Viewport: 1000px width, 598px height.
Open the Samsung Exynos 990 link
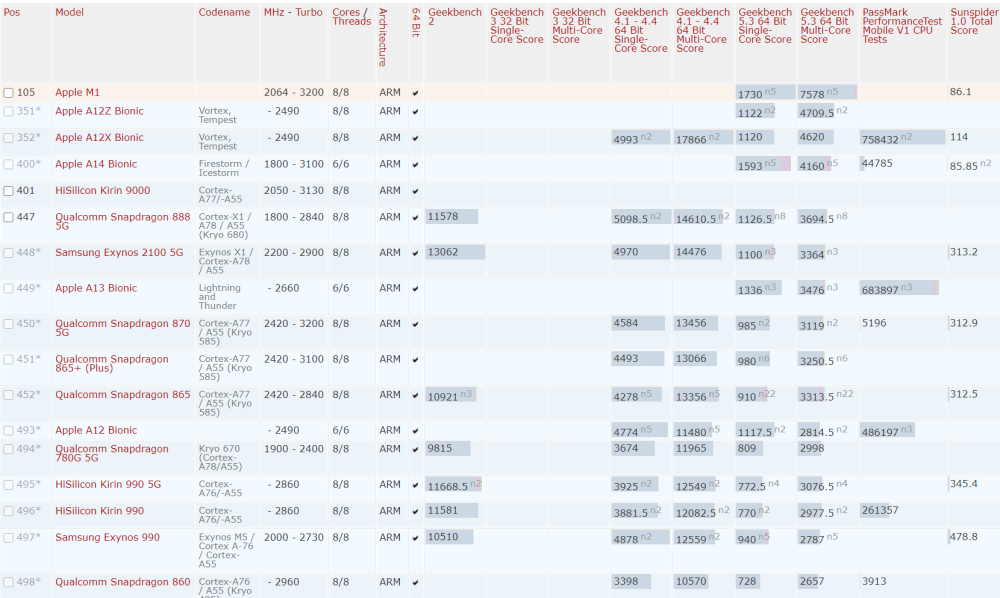[x=107, y=537]
